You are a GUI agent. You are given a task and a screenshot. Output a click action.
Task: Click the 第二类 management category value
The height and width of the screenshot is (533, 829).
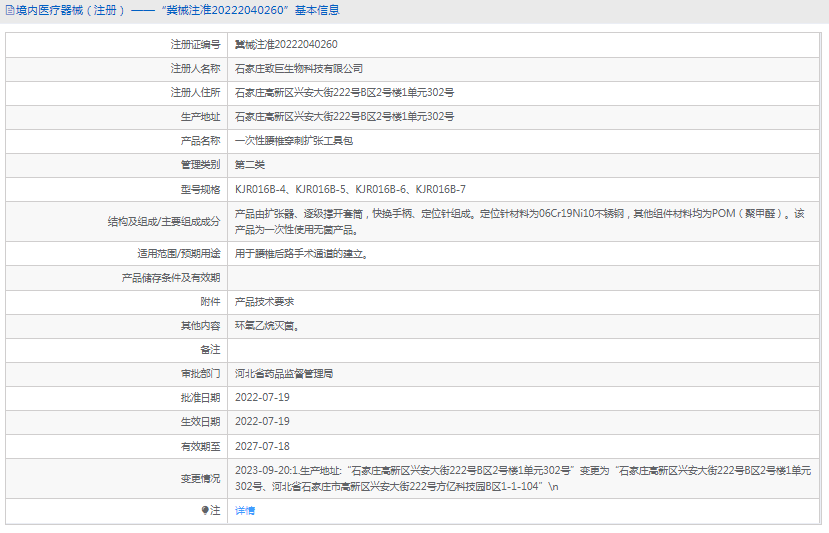(x=250, y=165)
